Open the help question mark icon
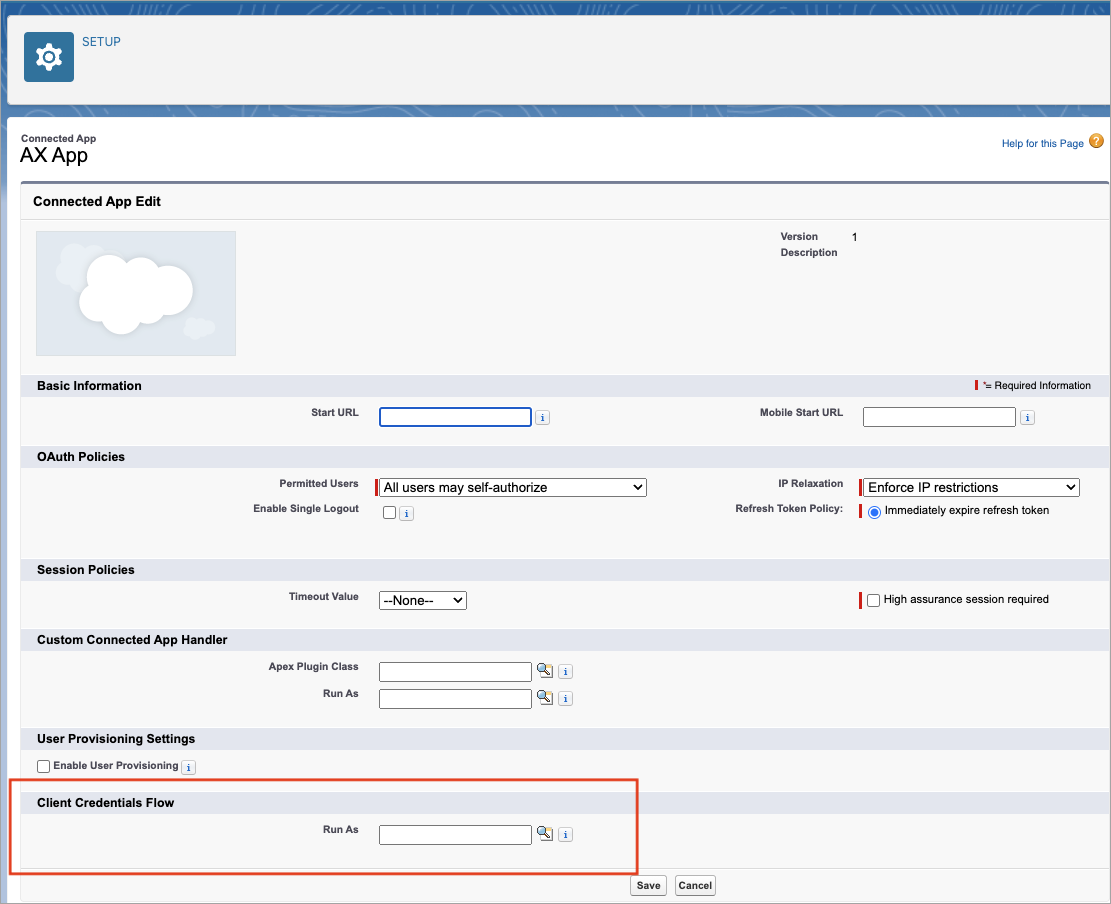Screen dimensions: 1111x904 coord(1095,141)
